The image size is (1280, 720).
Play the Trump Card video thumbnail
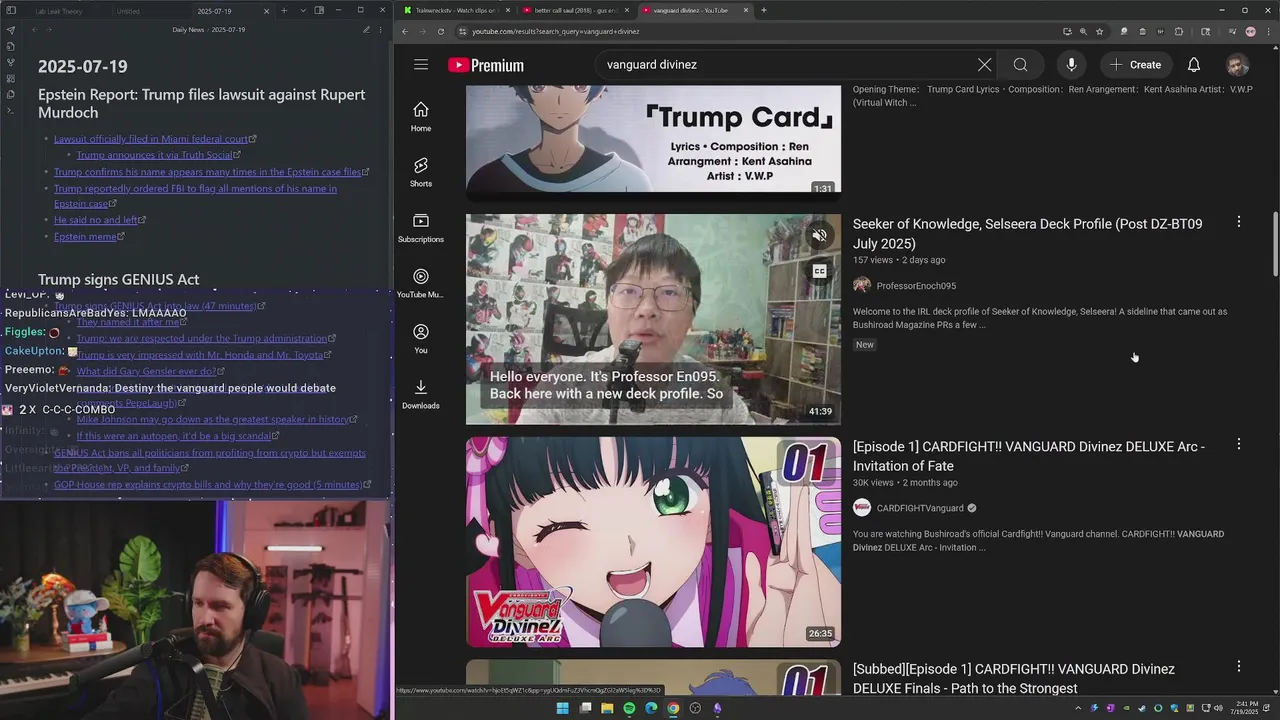tap(653, 139)
